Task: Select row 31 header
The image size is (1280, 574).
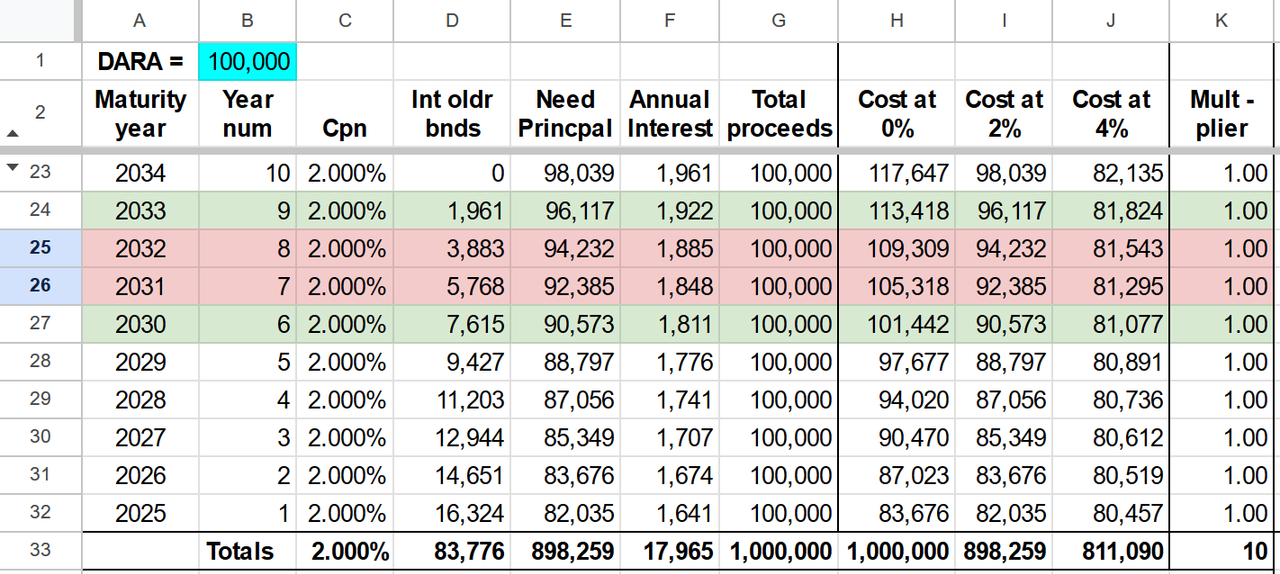Action: [40, 476]
